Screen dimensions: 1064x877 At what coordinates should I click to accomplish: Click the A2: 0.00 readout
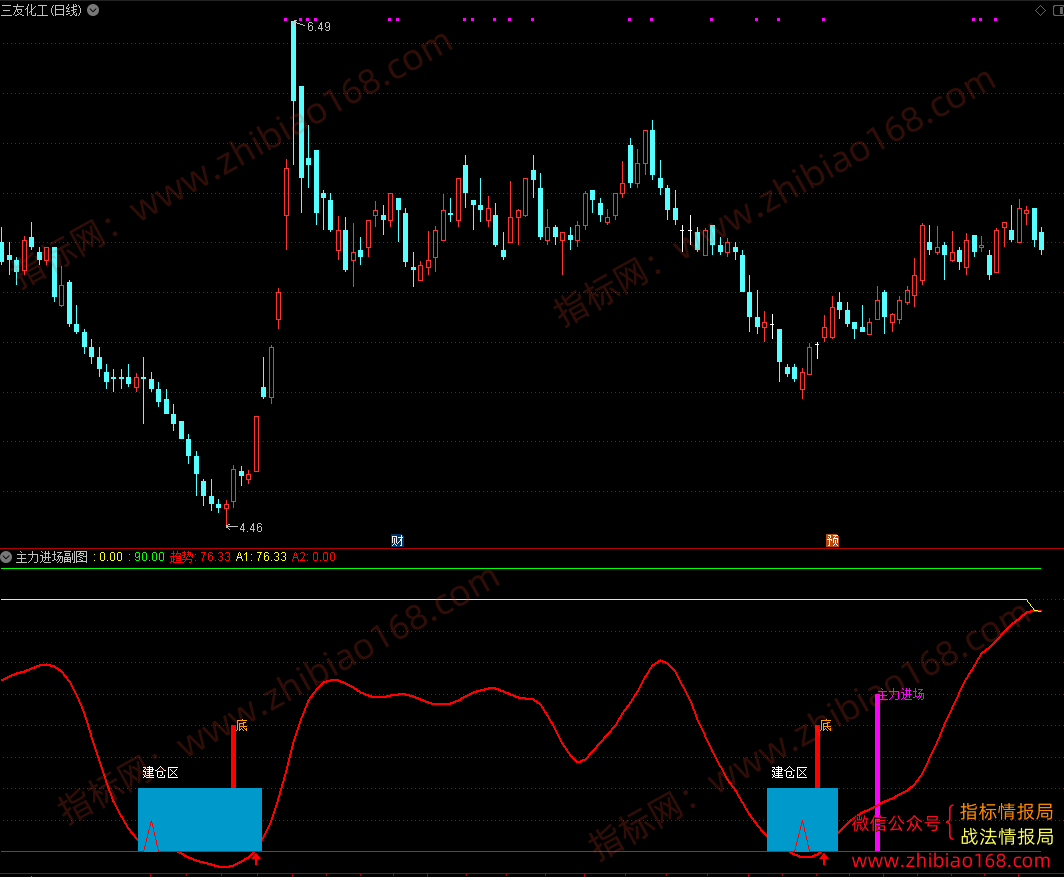click(x=314, y=557)
